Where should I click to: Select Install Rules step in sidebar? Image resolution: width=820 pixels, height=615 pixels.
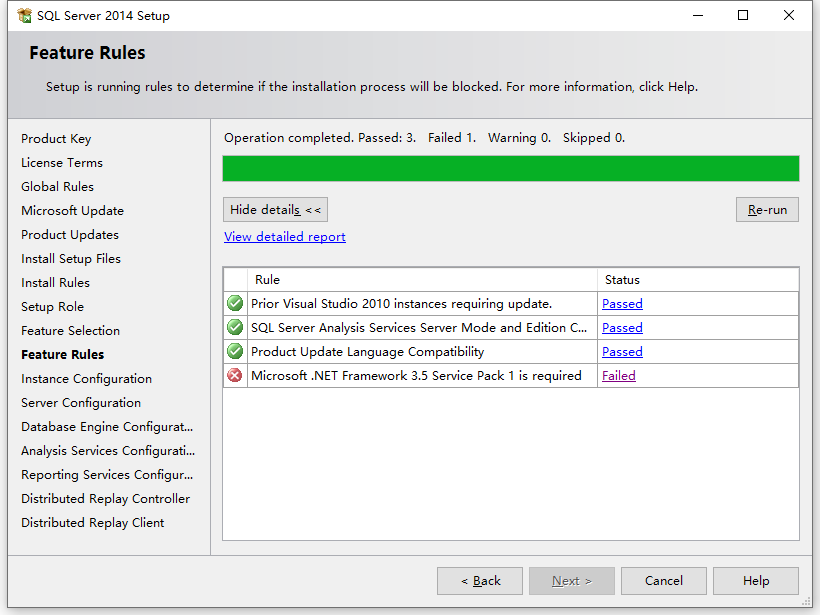pos(55,283)
